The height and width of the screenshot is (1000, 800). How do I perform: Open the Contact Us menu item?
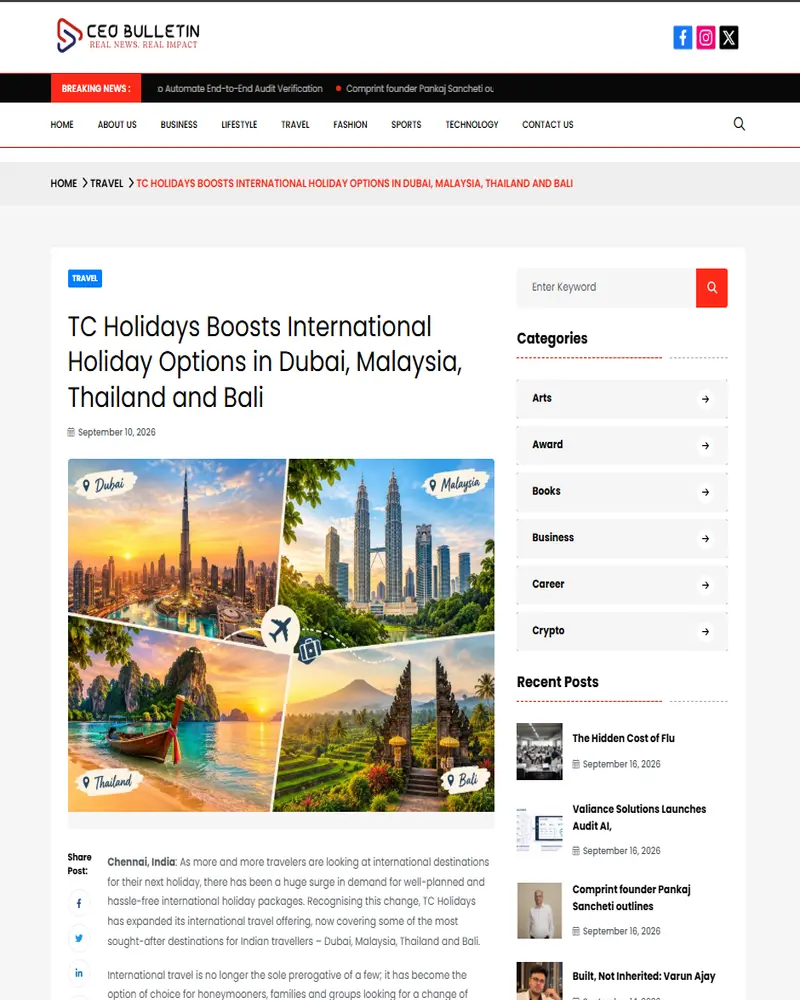pos(547,125)
